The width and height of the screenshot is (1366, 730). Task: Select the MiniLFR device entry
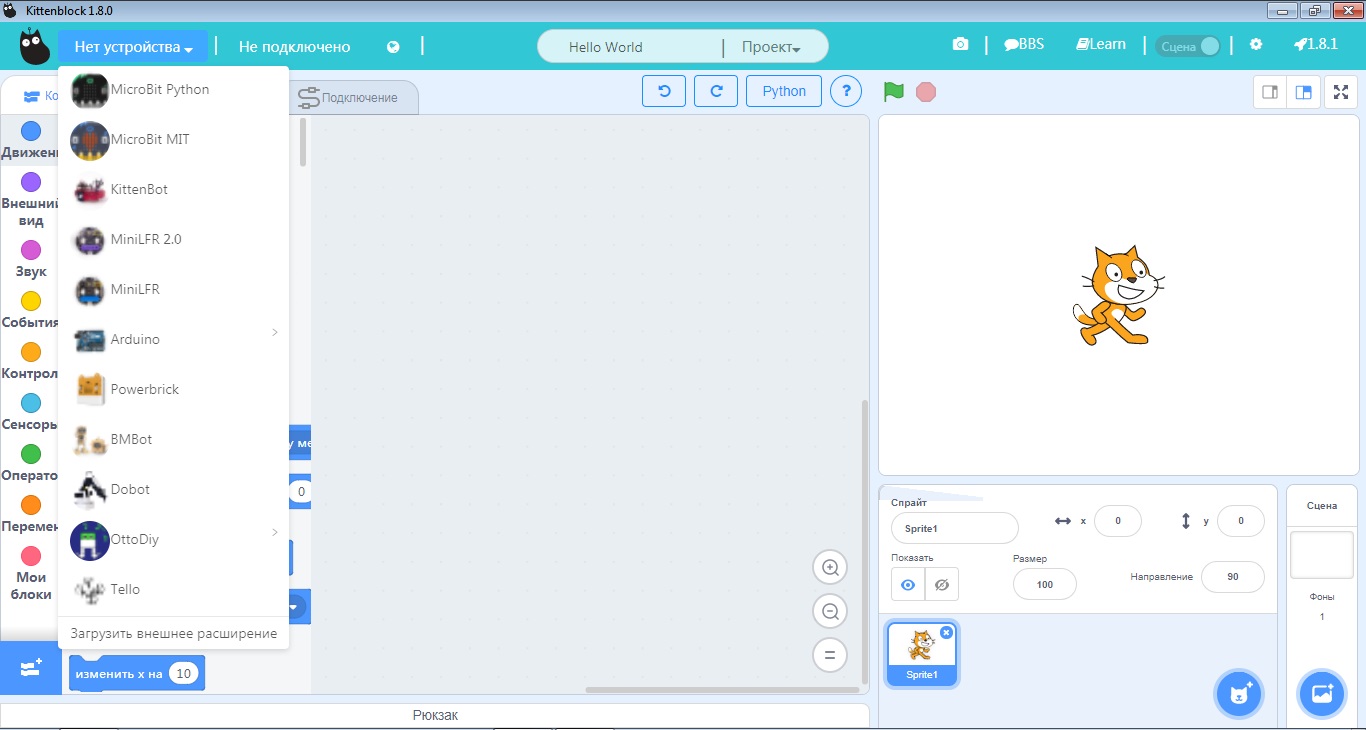[x=173, y=290]
